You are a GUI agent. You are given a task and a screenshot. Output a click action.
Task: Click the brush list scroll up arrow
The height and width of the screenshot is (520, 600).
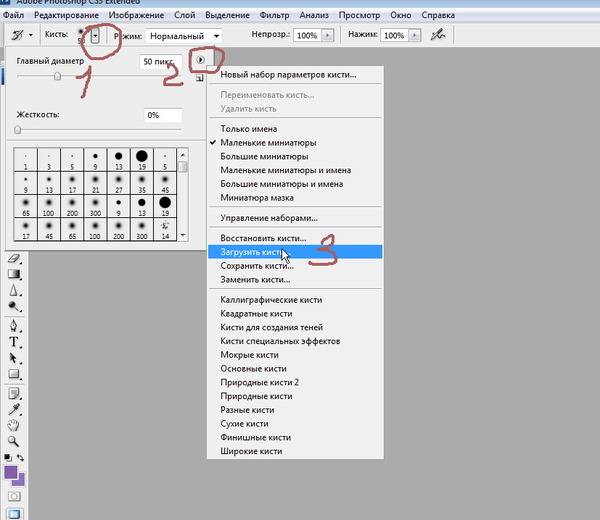183,155
